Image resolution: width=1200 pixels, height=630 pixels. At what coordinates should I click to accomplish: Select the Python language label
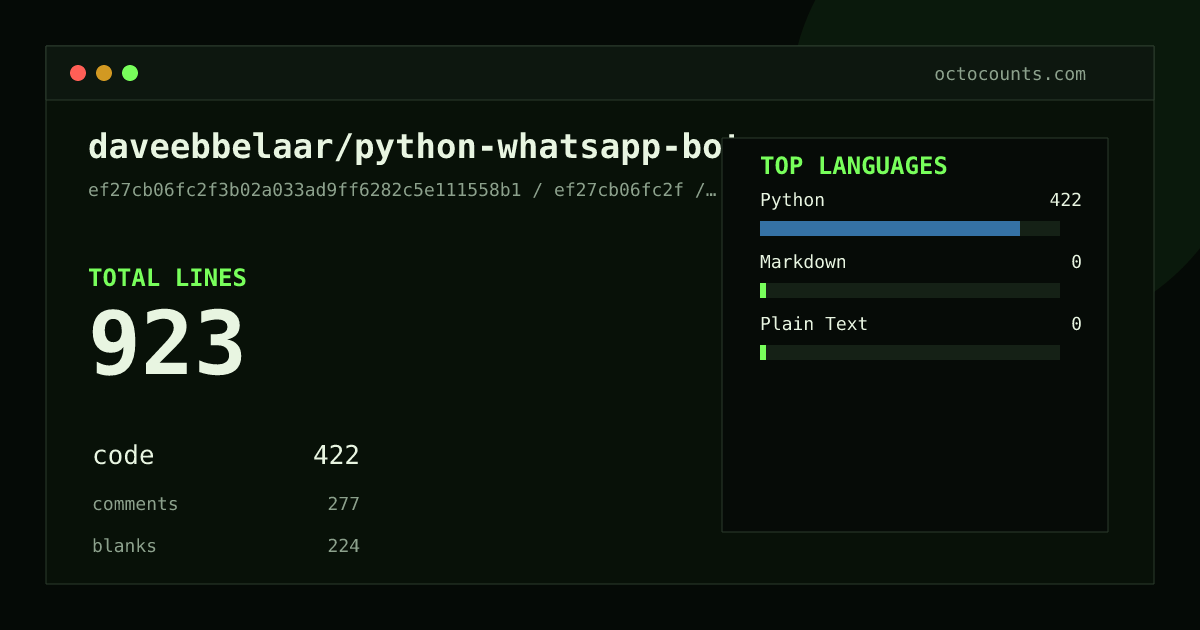pyautogui.click(x=792, y=200)
